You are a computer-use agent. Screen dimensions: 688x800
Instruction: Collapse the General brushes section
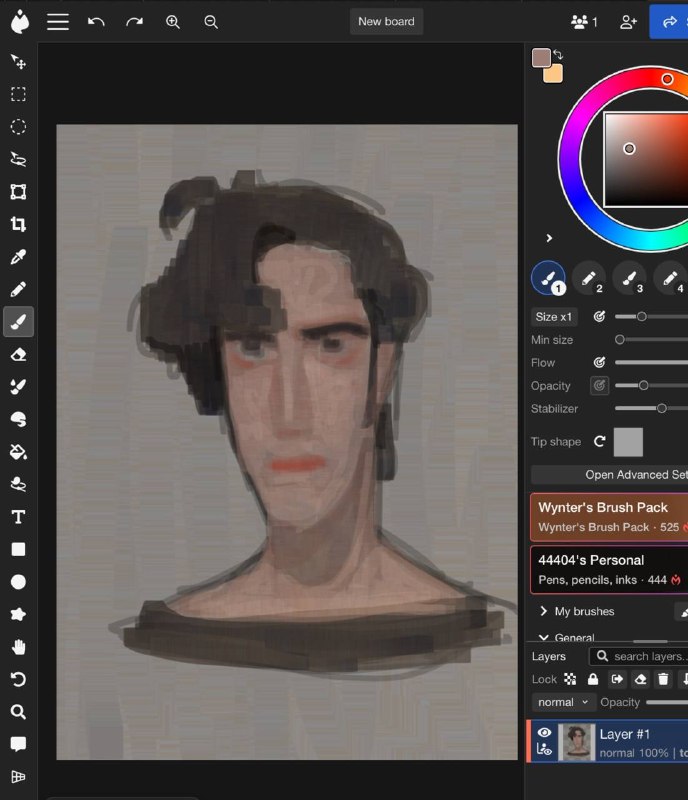pyautogui.click(x=544, y=638)
